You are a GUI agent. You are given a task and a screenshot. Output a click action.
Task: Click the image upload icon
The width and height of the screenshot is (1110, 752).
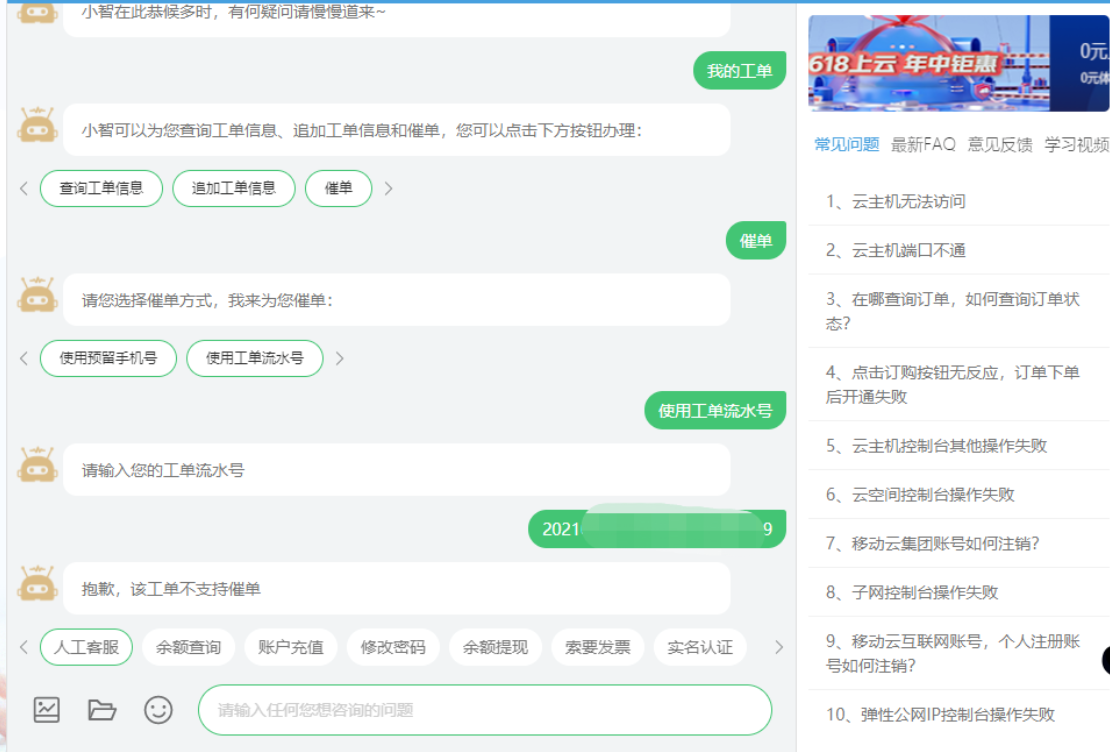point(47,709)
